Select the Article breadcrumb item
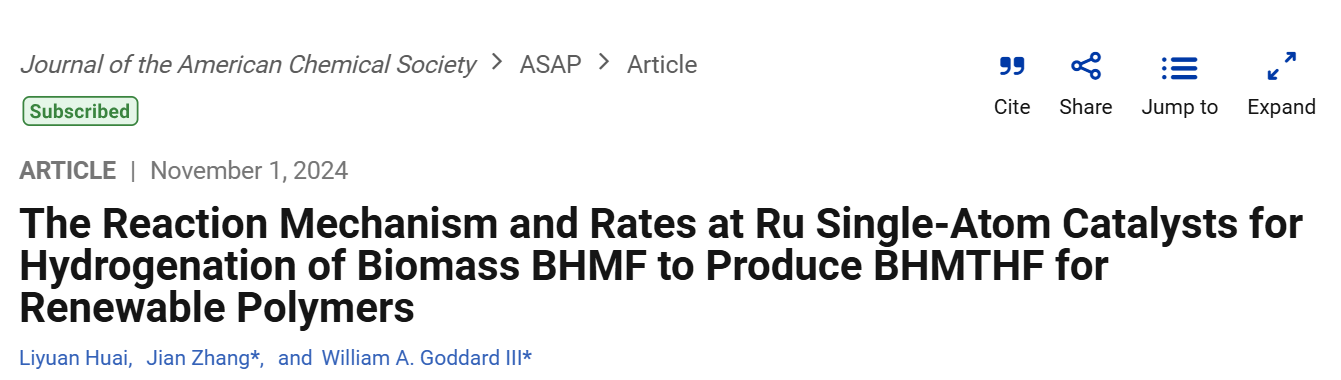This screenshot has width=1341, height=380. [662, 65]
